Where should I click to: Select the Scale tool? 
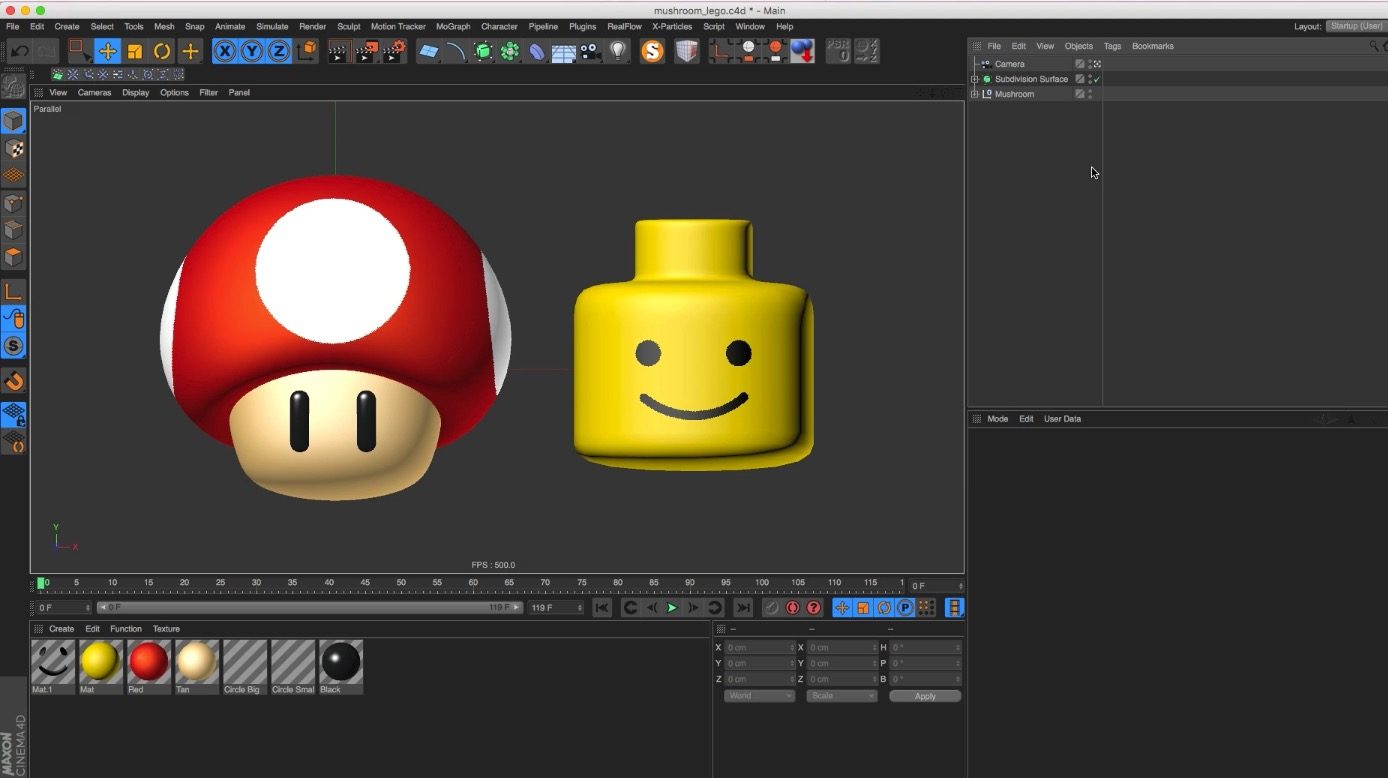[135, 51]
